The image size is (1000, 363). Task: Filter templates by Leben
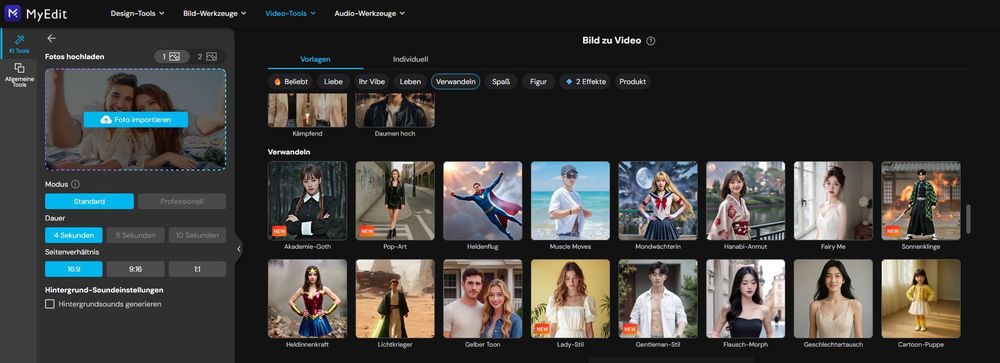[x=410, y=82]
